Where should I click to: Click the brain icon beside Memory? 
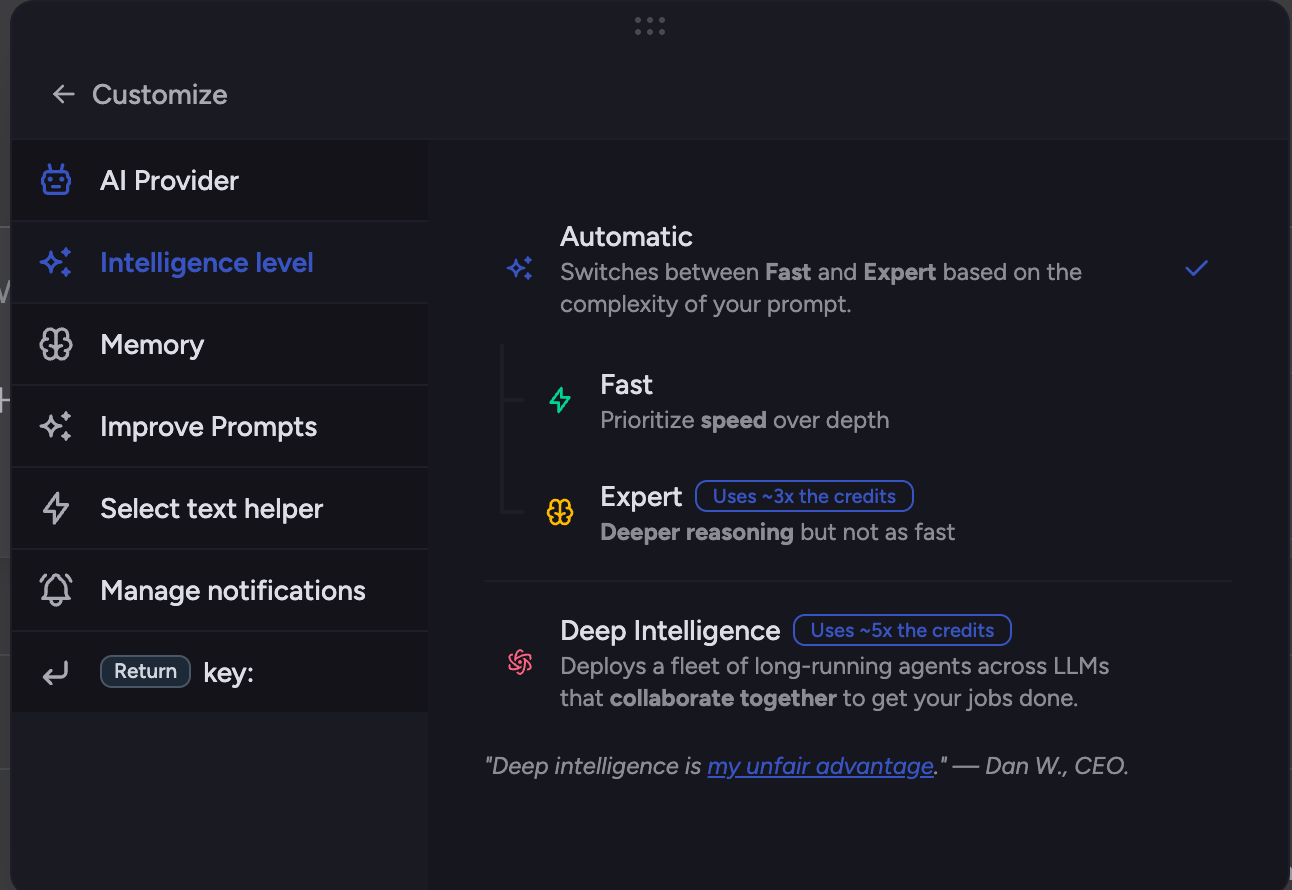coord(56,344)
